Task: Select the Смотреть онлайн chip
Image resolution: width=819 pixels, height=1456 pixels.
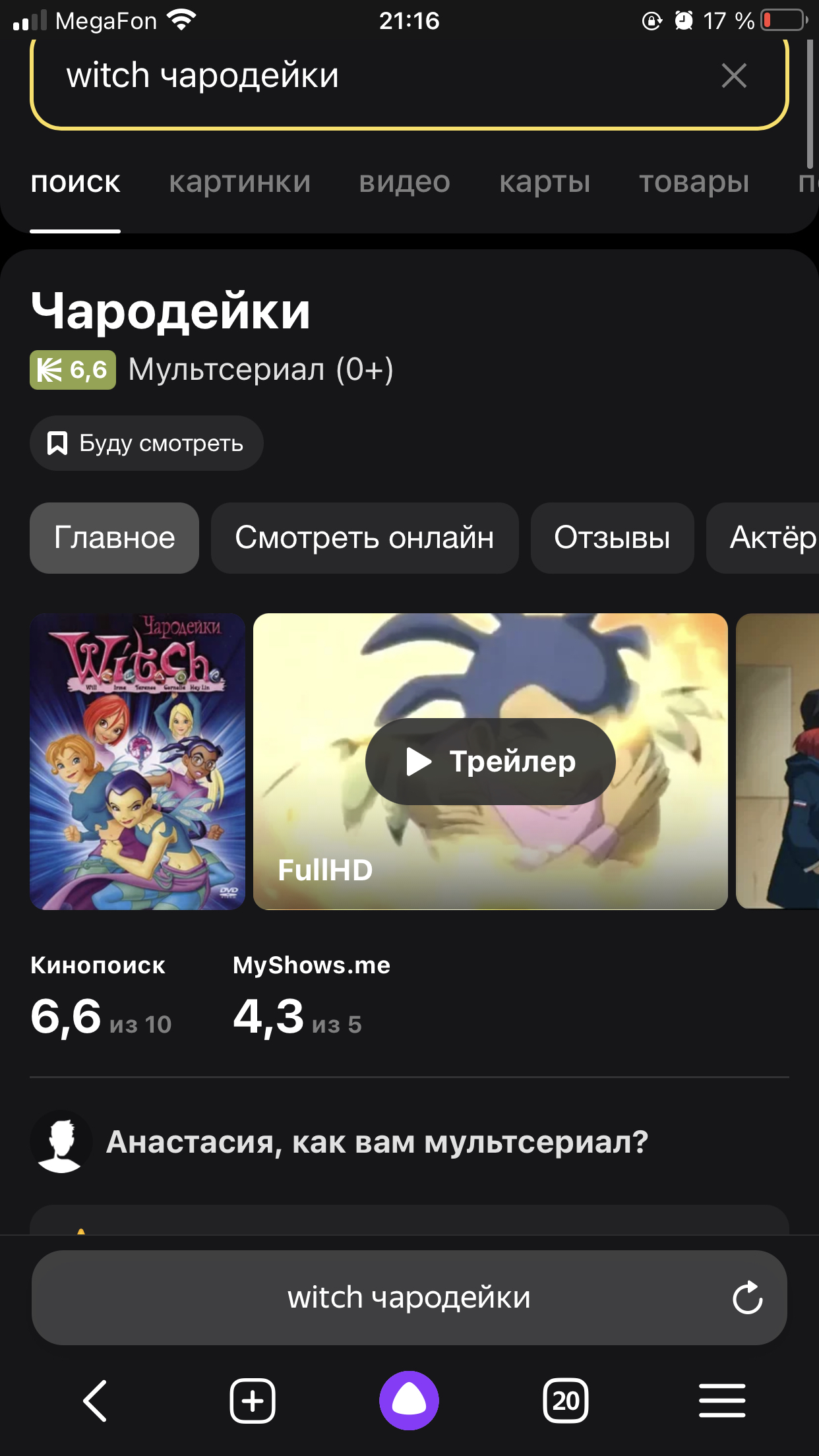Action: 365,538
